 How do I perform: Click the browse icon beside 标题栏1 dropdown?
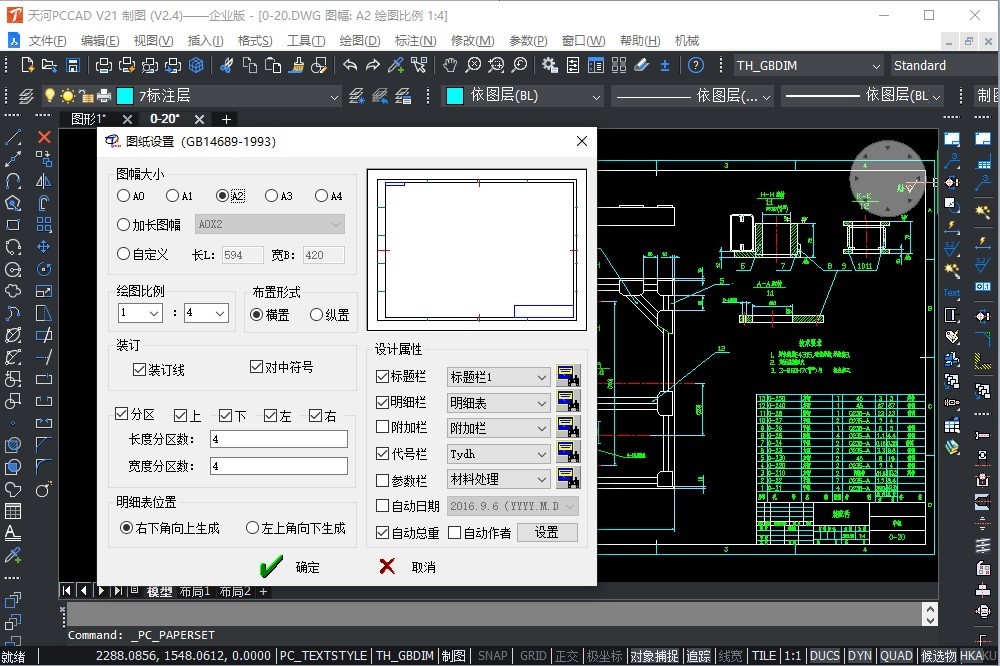568,377
